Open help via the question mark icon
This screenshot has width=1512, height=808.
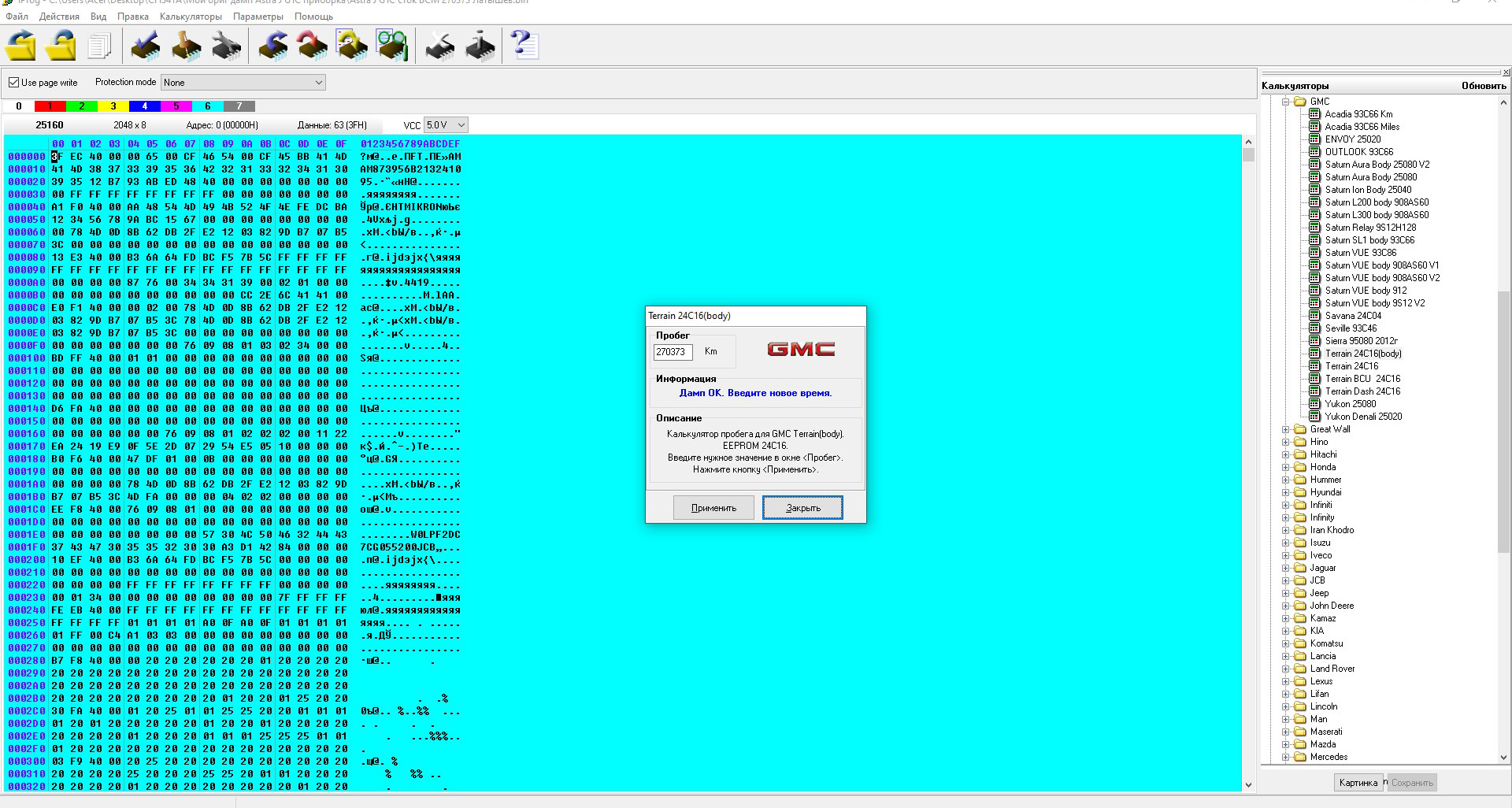(524, 45)
